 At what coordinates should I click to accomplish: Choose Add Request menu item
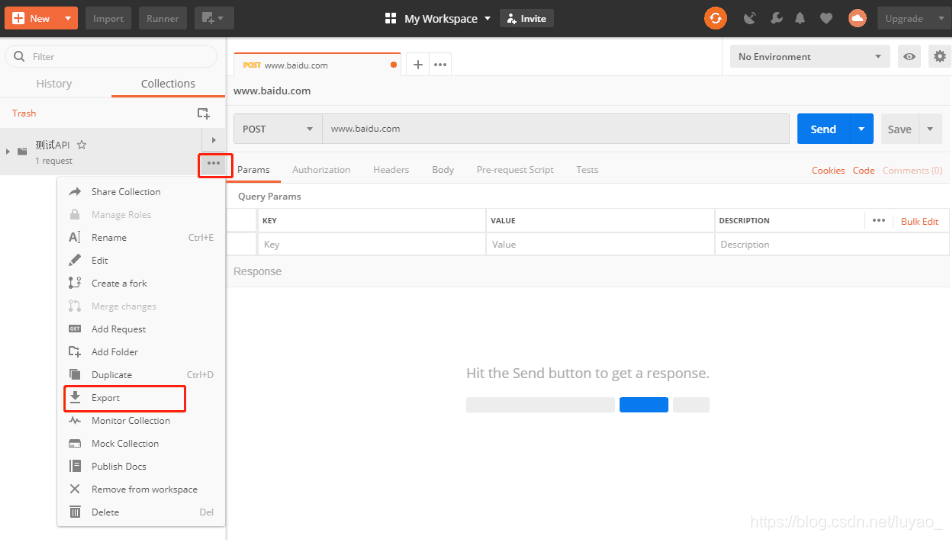coord(141,329)
